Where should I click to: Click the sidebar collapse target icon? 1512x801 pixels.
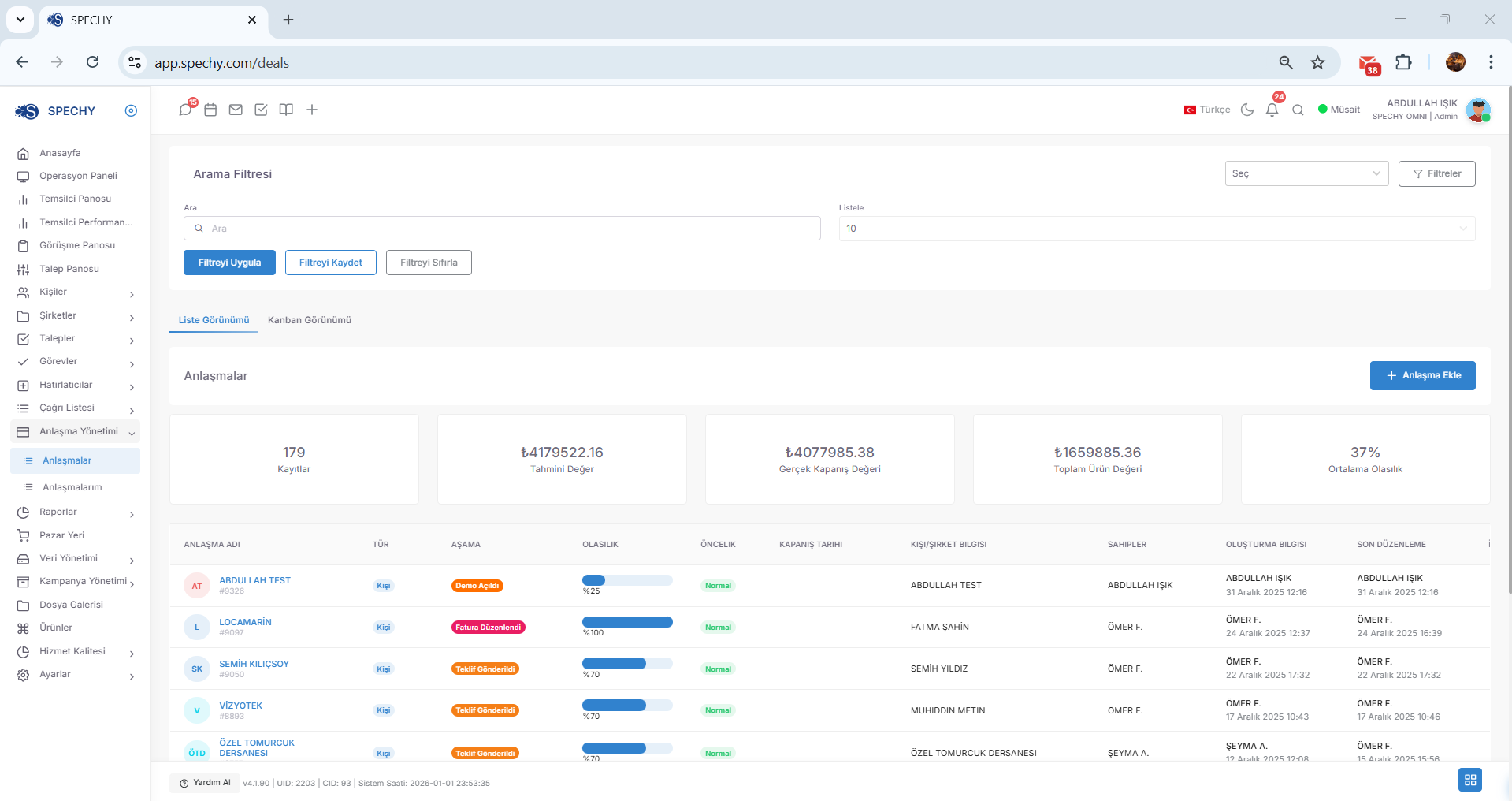tap(131, 110)
